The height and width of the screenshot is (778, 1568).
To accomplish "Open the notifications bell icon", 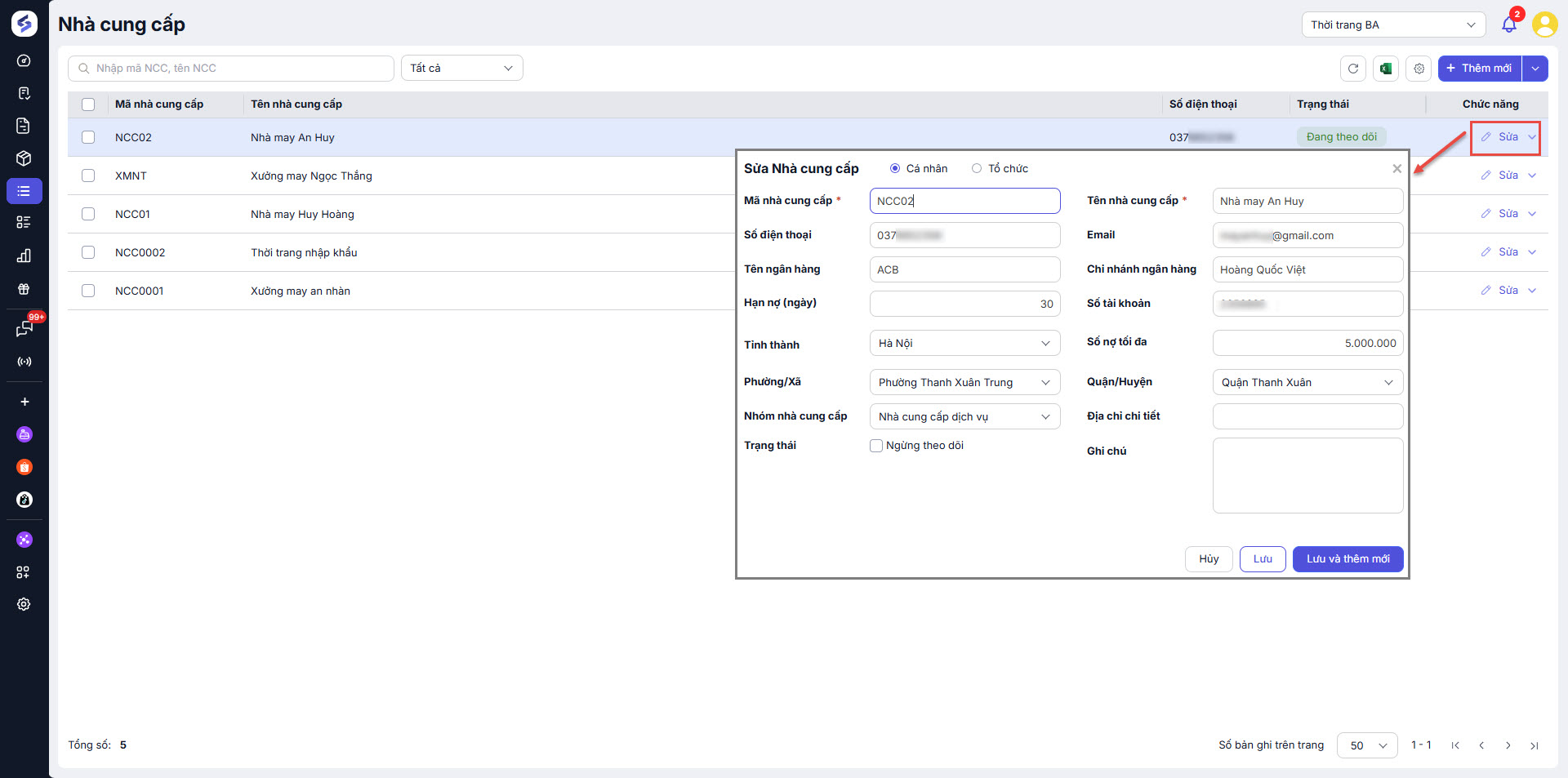I will point(1508,24).
